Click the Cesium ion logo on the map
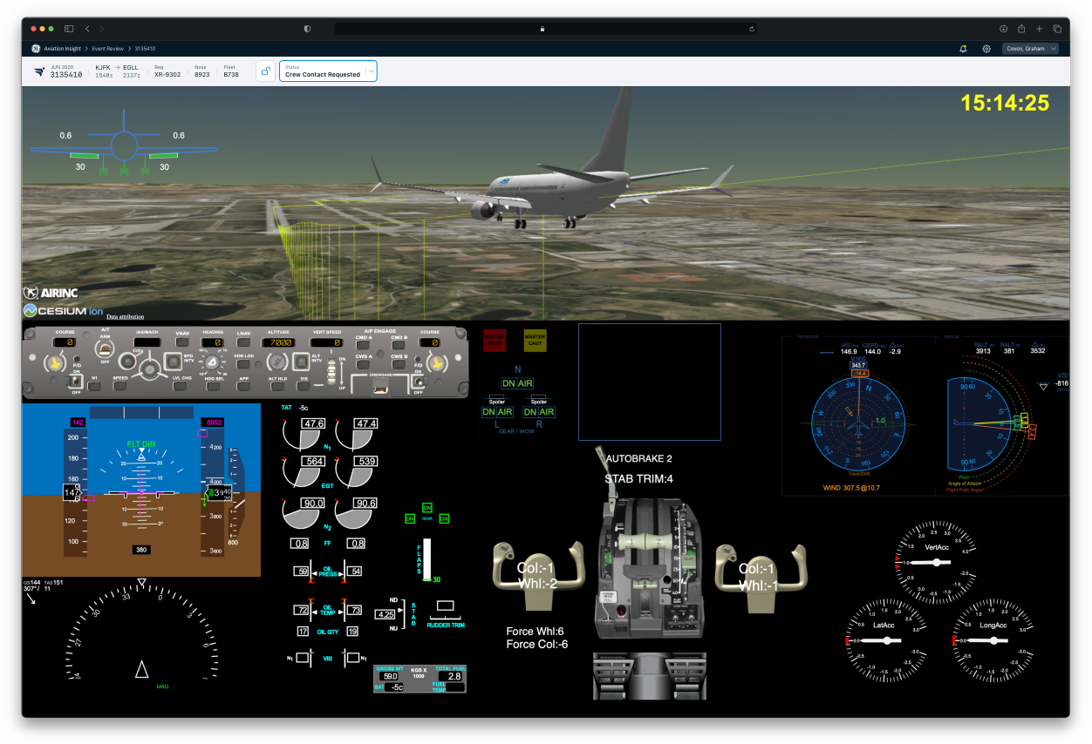Image resolution: width=1092 pixels, height=744 pixels. 60,311
